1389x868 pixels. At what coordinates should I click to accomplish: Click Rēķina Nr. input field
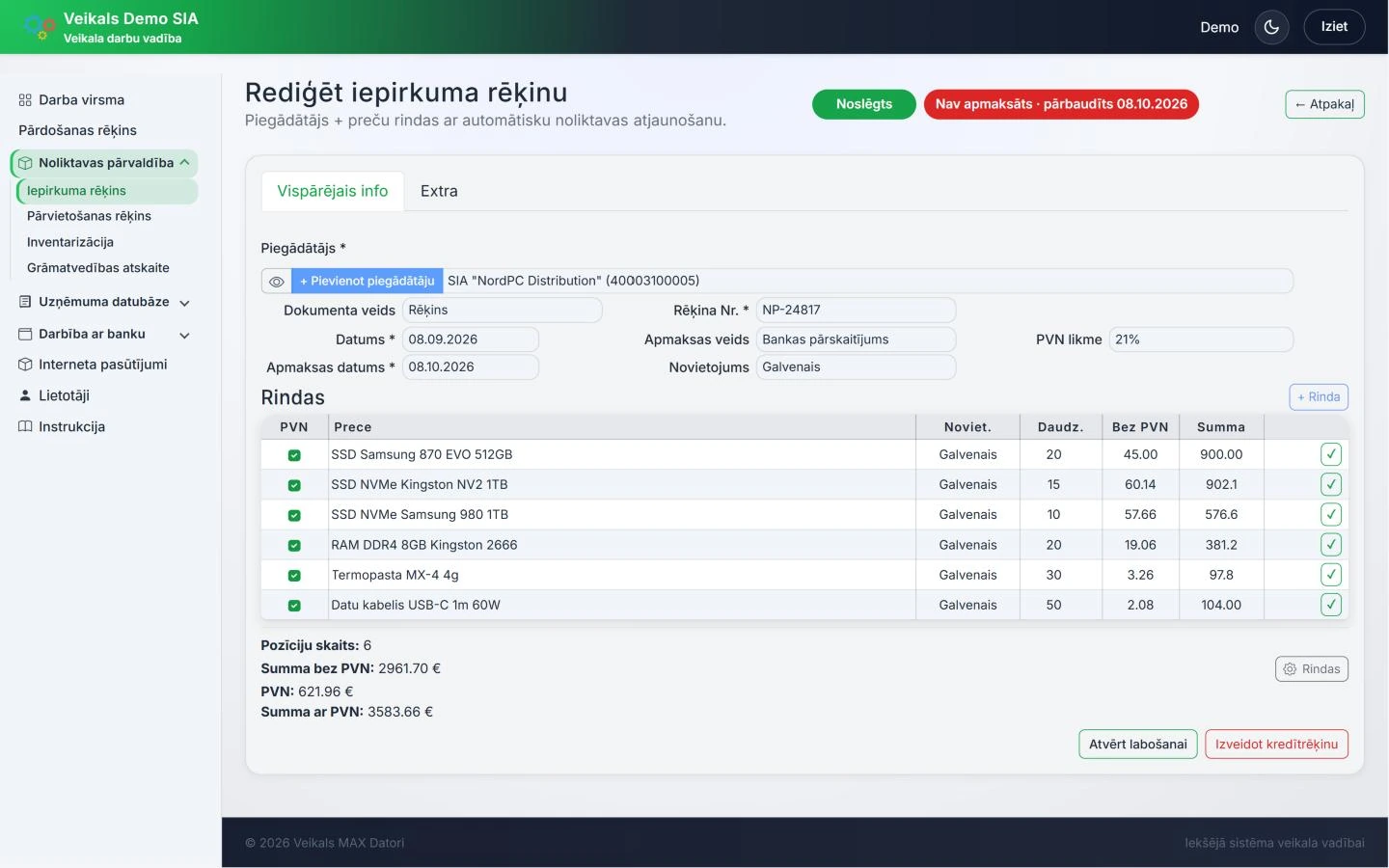[x=856, y=311]
